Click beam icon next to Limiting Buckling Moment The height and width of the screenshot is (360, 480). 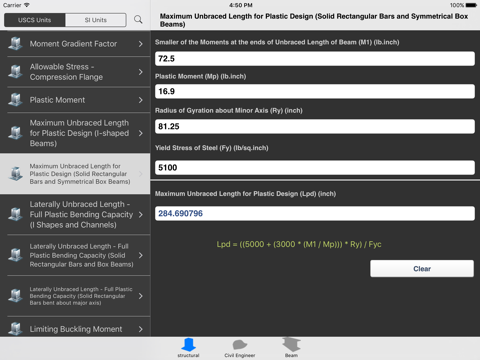point(15,329)
